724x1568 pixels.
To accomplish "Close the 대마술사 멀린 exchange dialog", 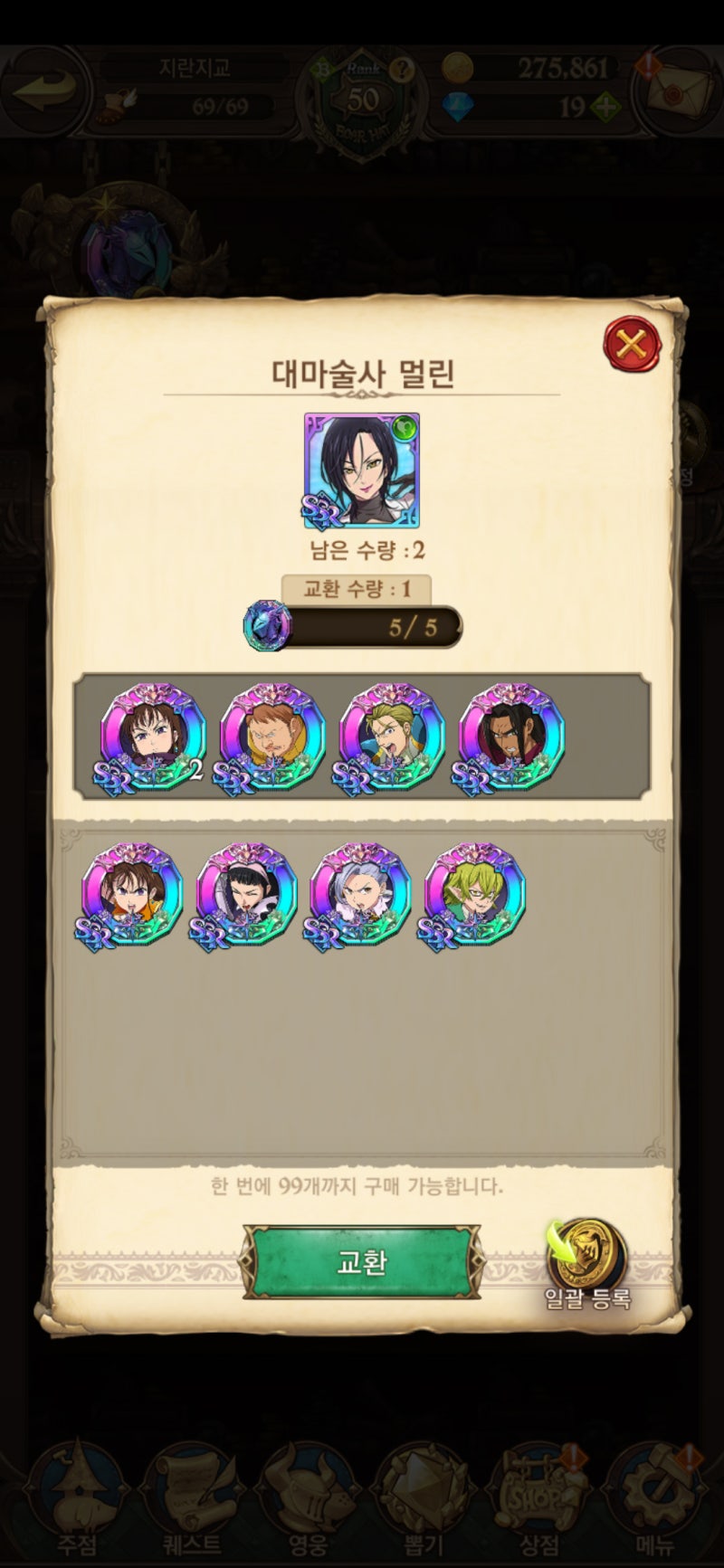I will [x=632, y=343].
